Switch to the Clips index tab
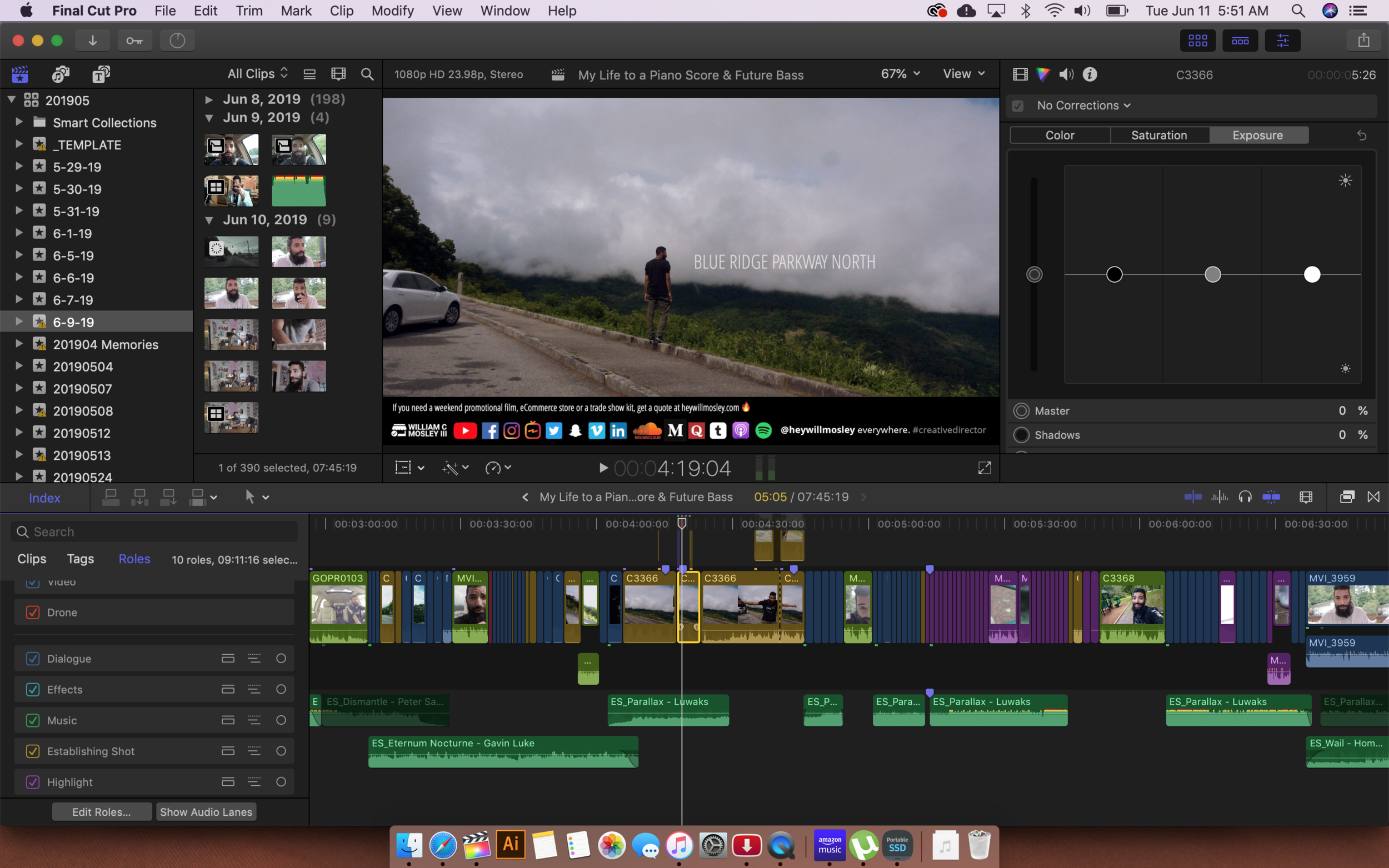Screen dimensions: 1389x868 click(x=32, y=559)
